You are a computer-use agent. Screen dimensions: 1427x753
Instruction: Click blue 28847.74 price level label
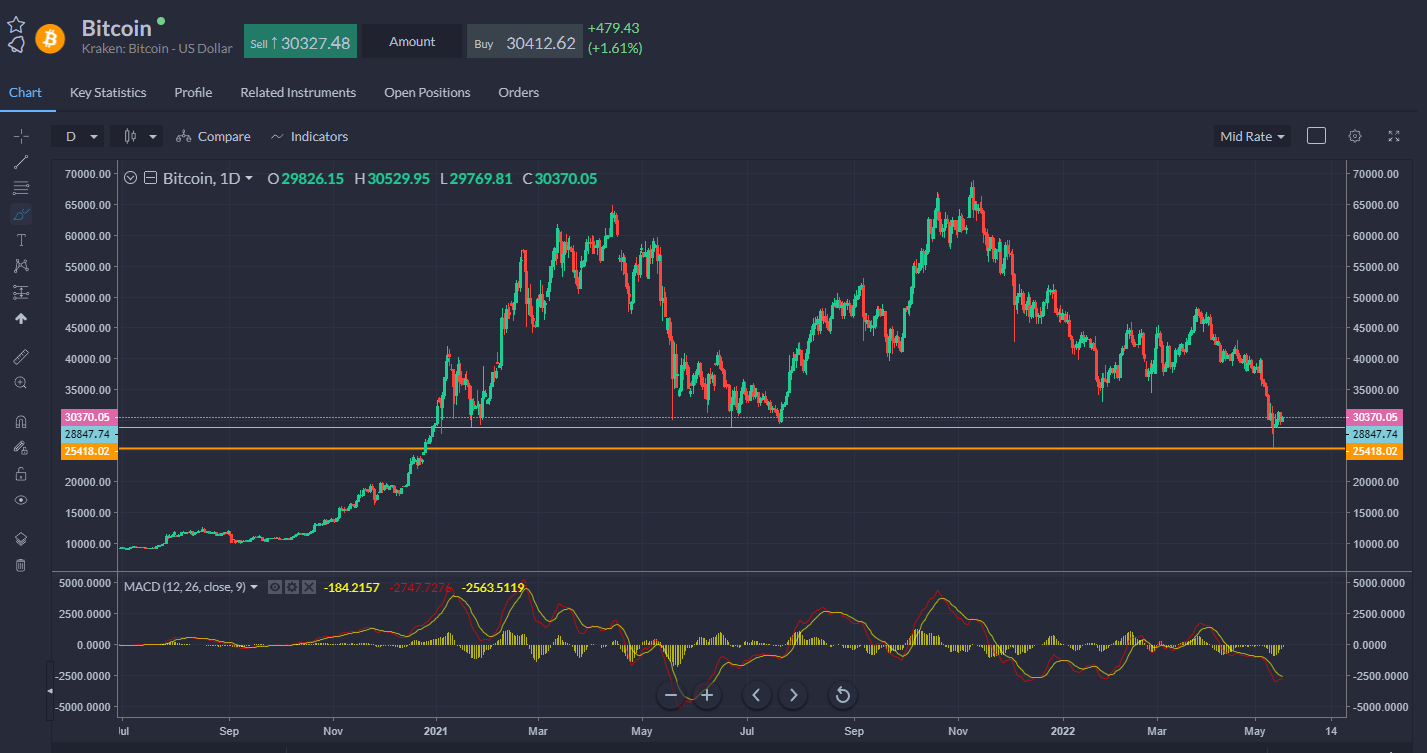click(x=90, y=434)
